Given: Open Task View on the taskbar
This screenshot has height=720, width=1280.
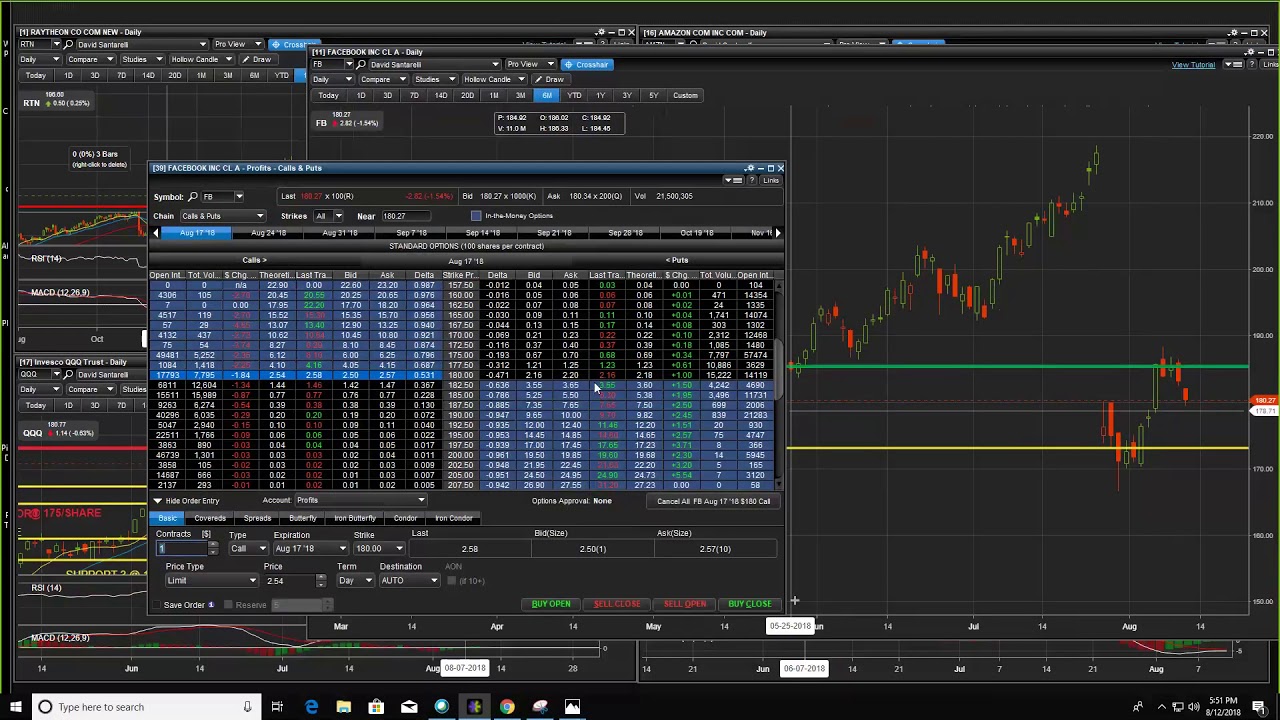Looking at the screenshot, I should (x=277, y=707).
